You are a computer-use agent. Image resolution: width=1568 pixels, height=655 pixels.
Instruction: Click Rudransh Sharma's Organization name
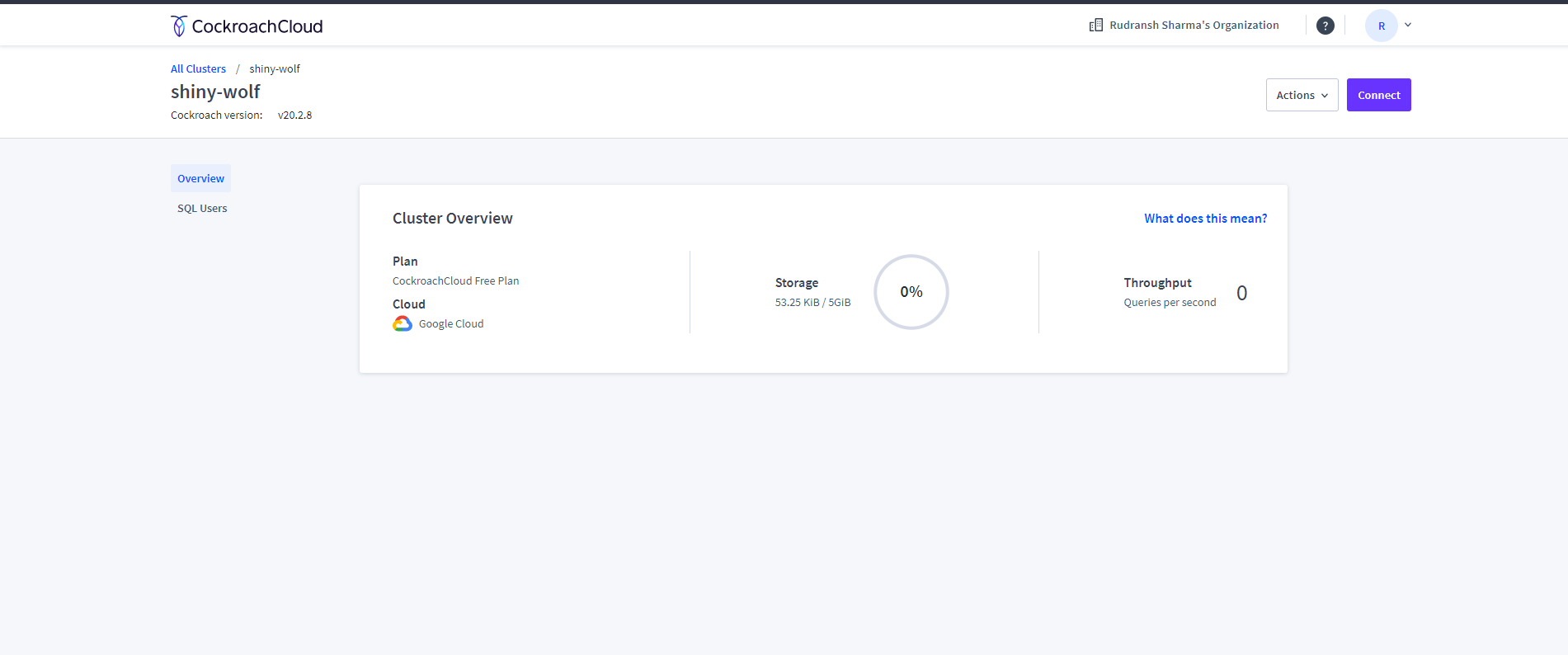[1194, 26]
